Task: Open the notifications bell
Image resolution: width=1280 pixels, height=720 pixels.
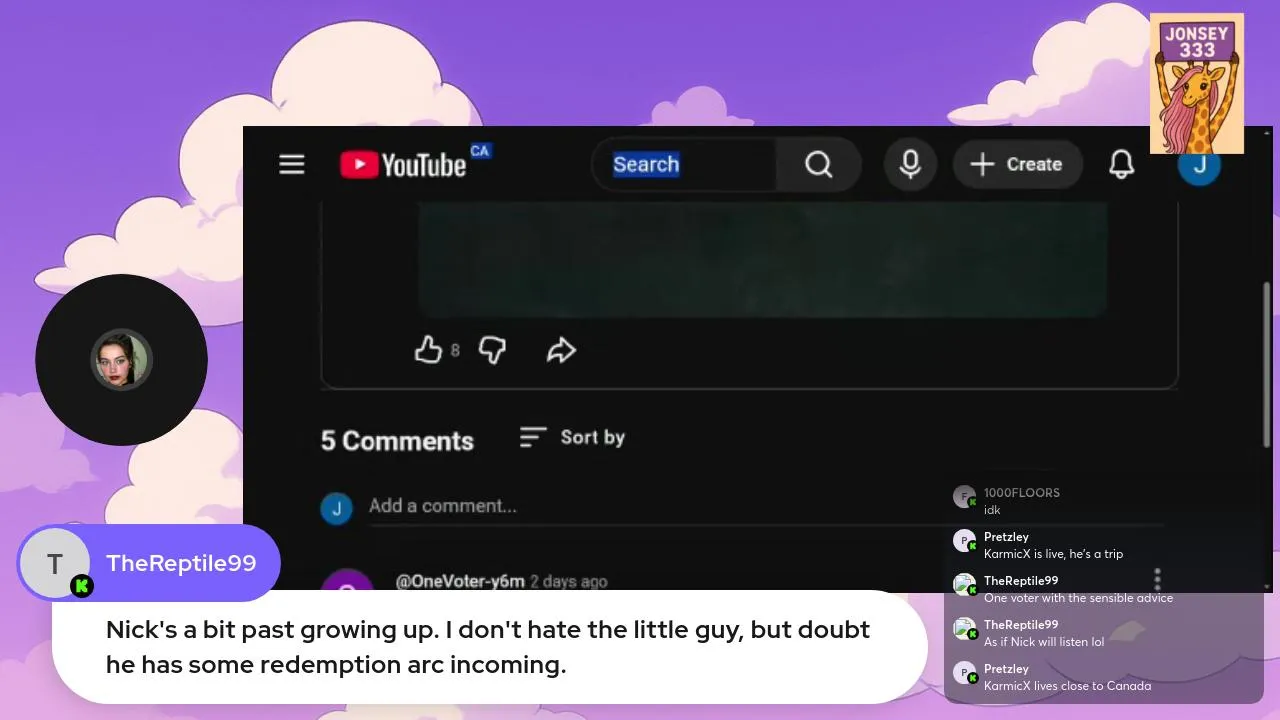Action: coord(1122,164)
